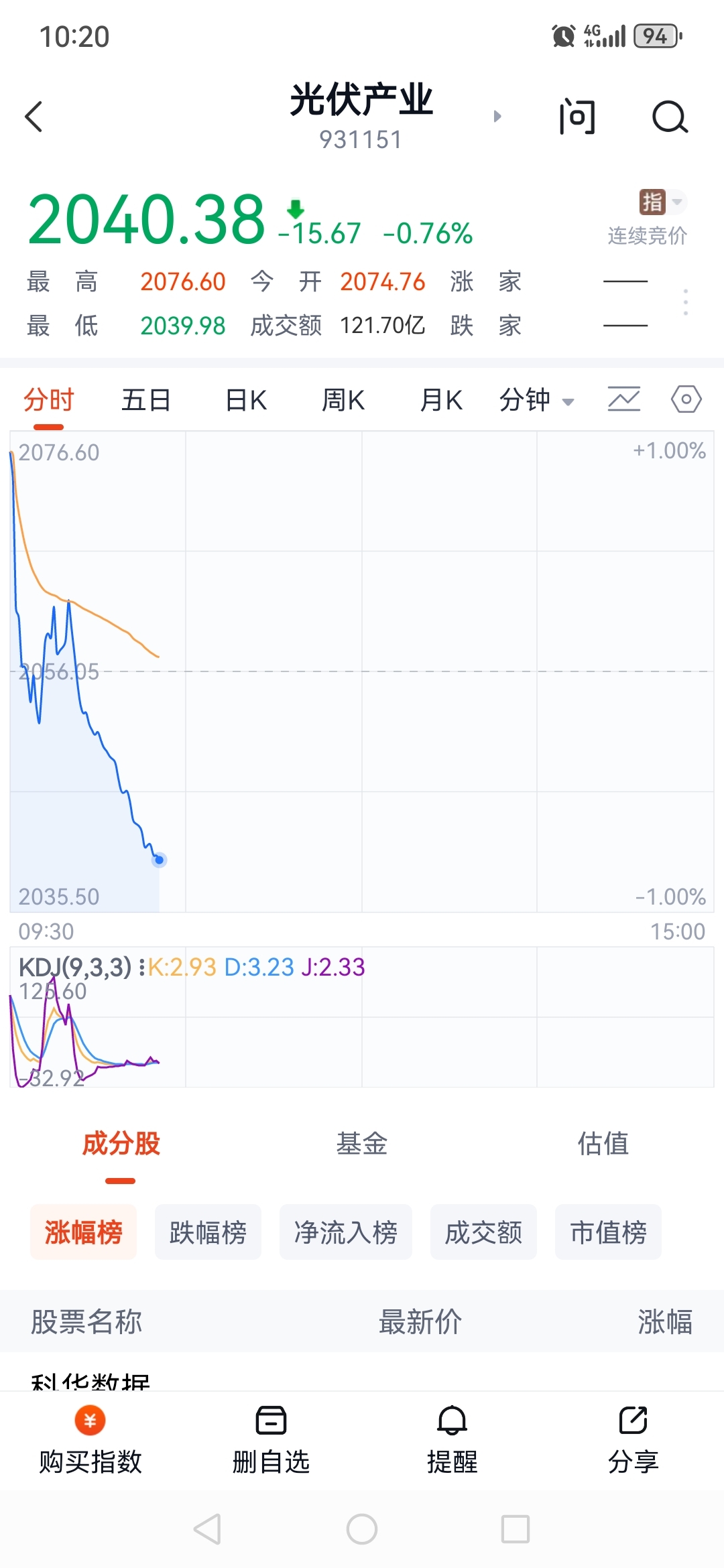Set an alert with 提醒 bell
The width and height of the screenshot is (724, 1568).
click(452, 1420)
